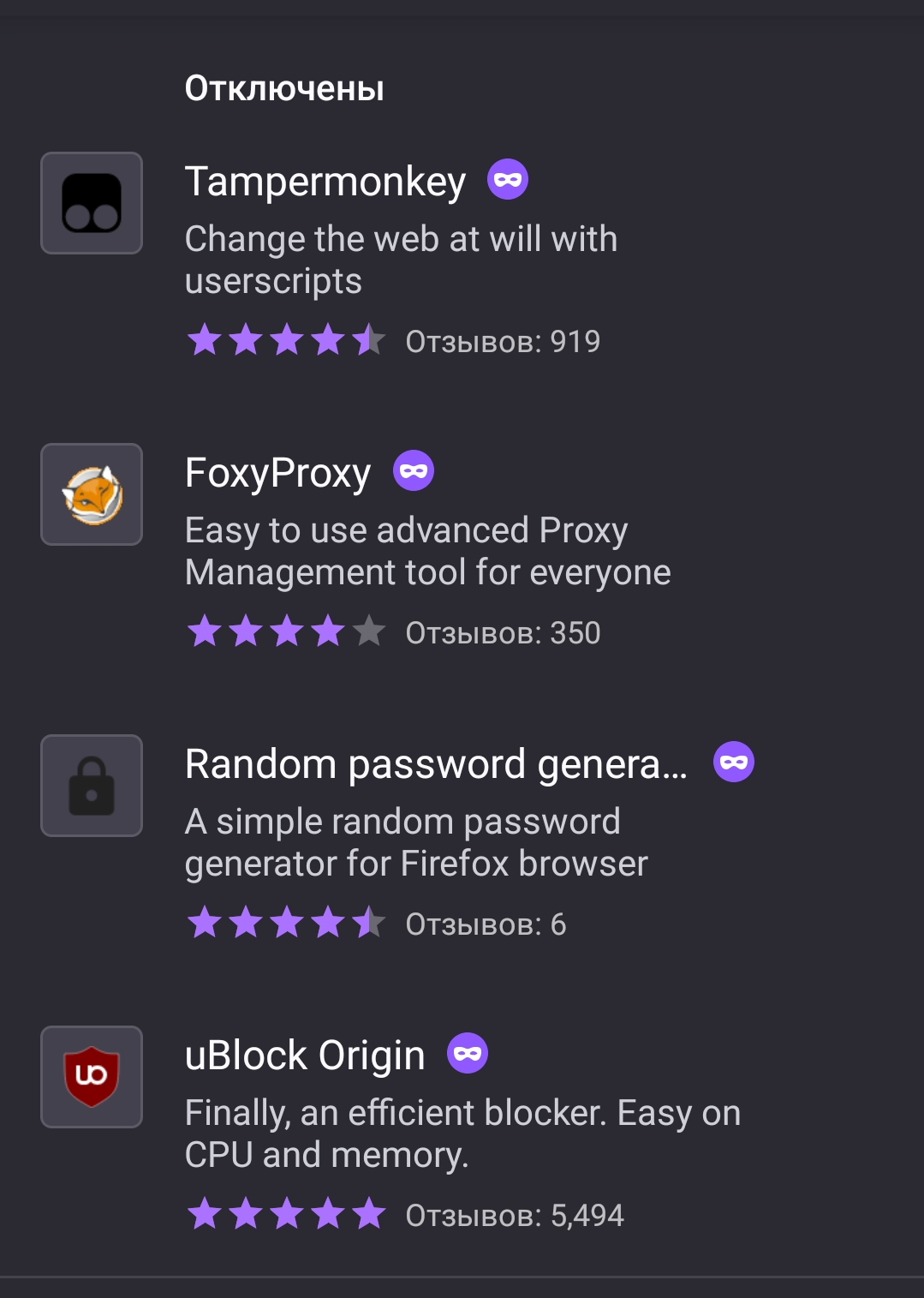Click FoxyProxy's four-star rating

[x=286, y=632]
